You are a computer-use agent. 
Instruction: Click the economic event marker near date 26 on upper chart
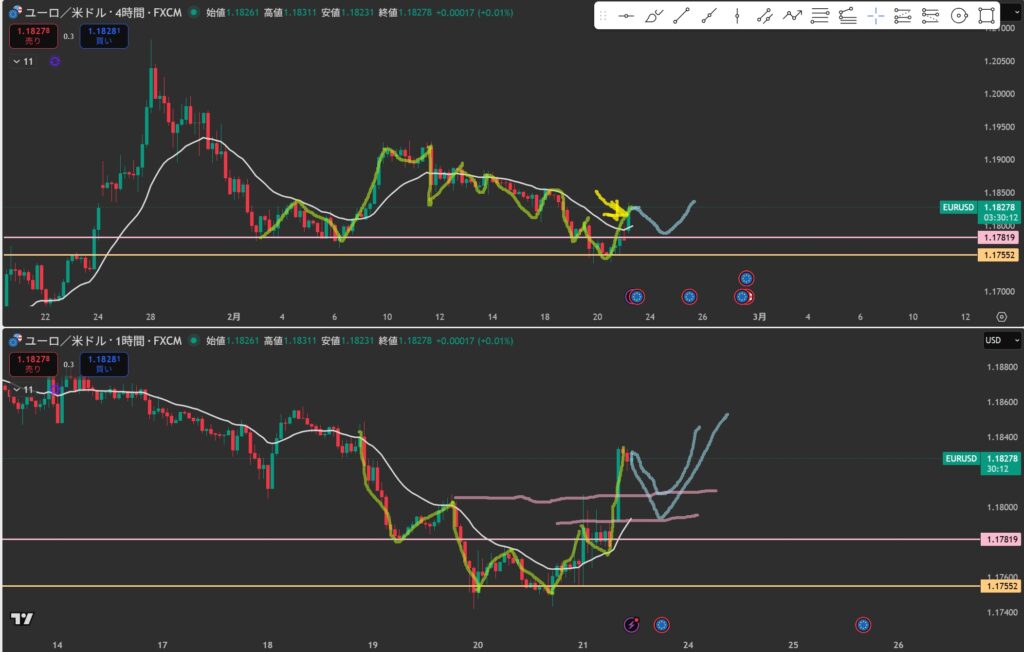[689, 297]
